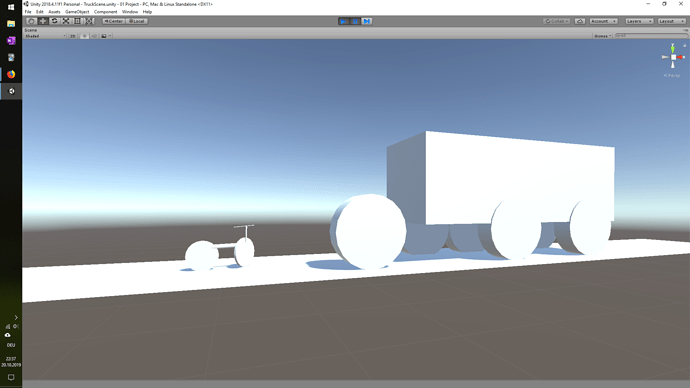The height and width of the screenshot is (388, 690).
Task: Switch to Unity taskbar icon
Action: click(11, 91)
